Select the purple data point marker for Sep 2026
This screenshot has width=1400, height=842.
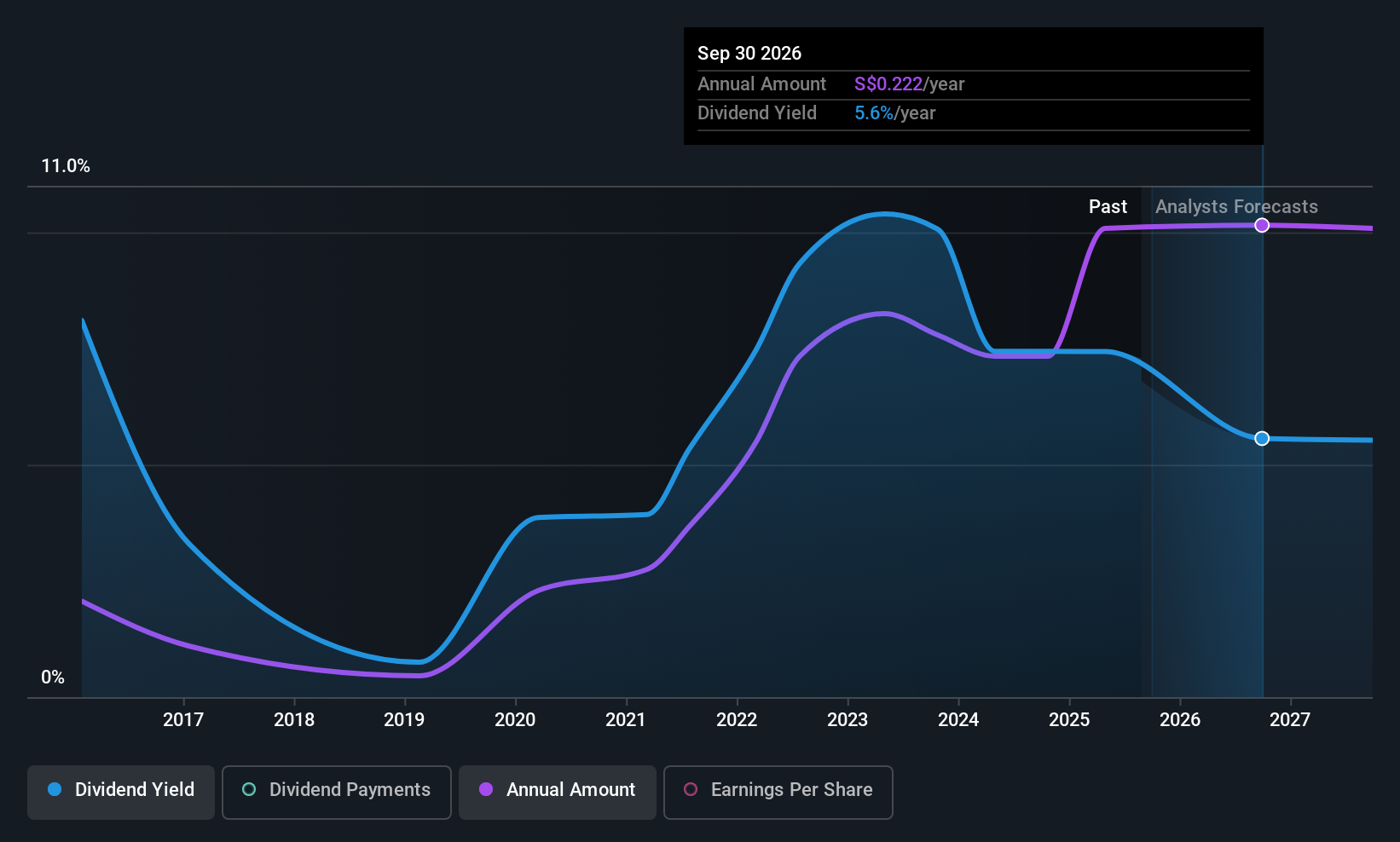coord(1262,225)
